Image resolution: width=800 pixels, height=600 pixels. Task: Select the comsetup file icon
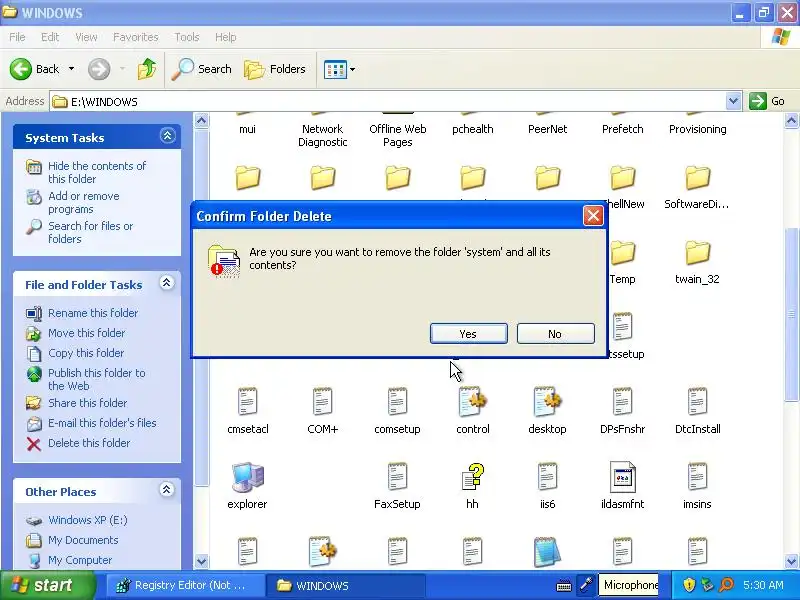tap(397, 402)
